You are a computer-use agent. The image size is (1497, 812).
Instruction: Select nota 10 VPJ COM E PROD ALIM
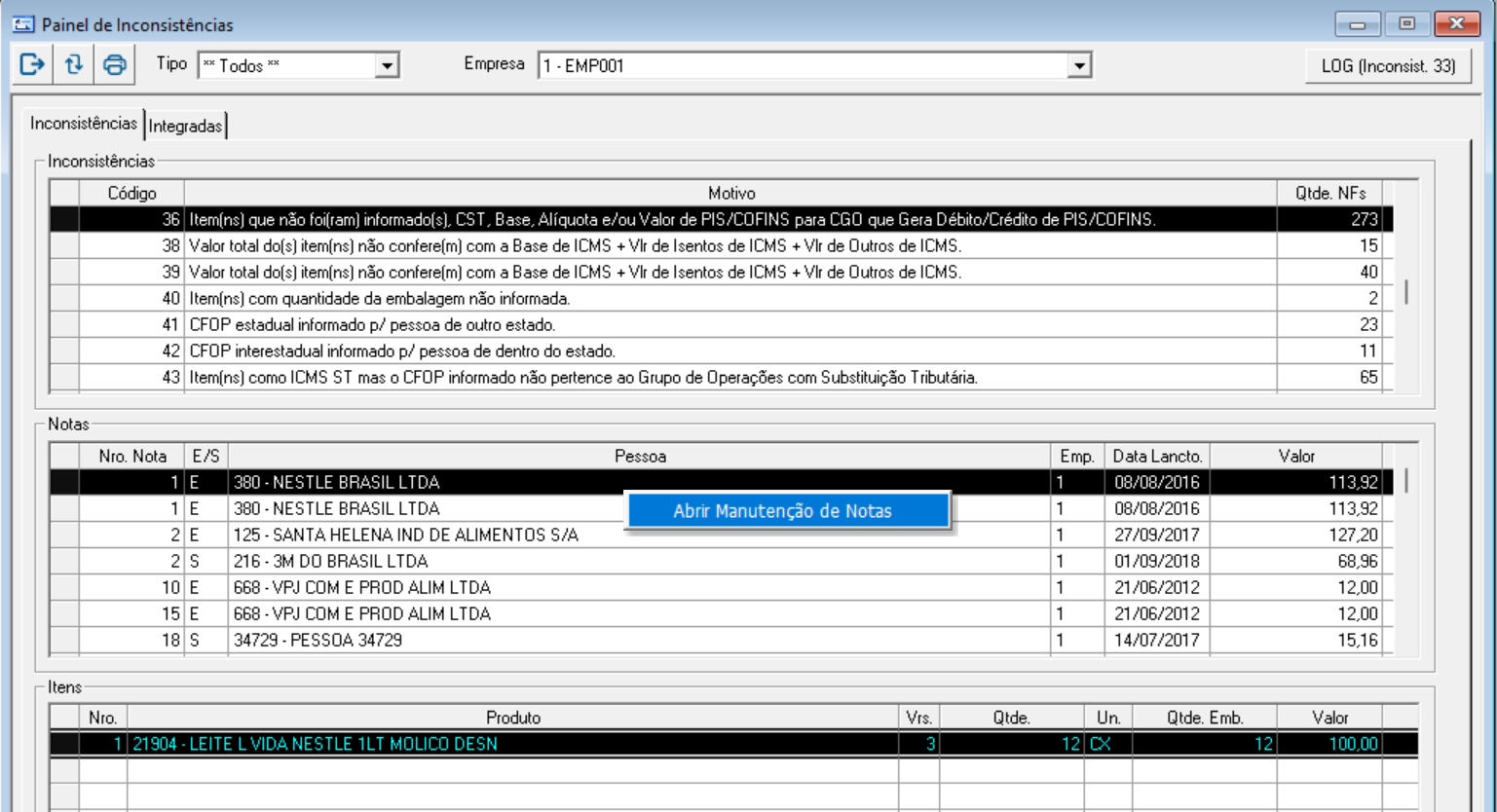coord(722,587)
